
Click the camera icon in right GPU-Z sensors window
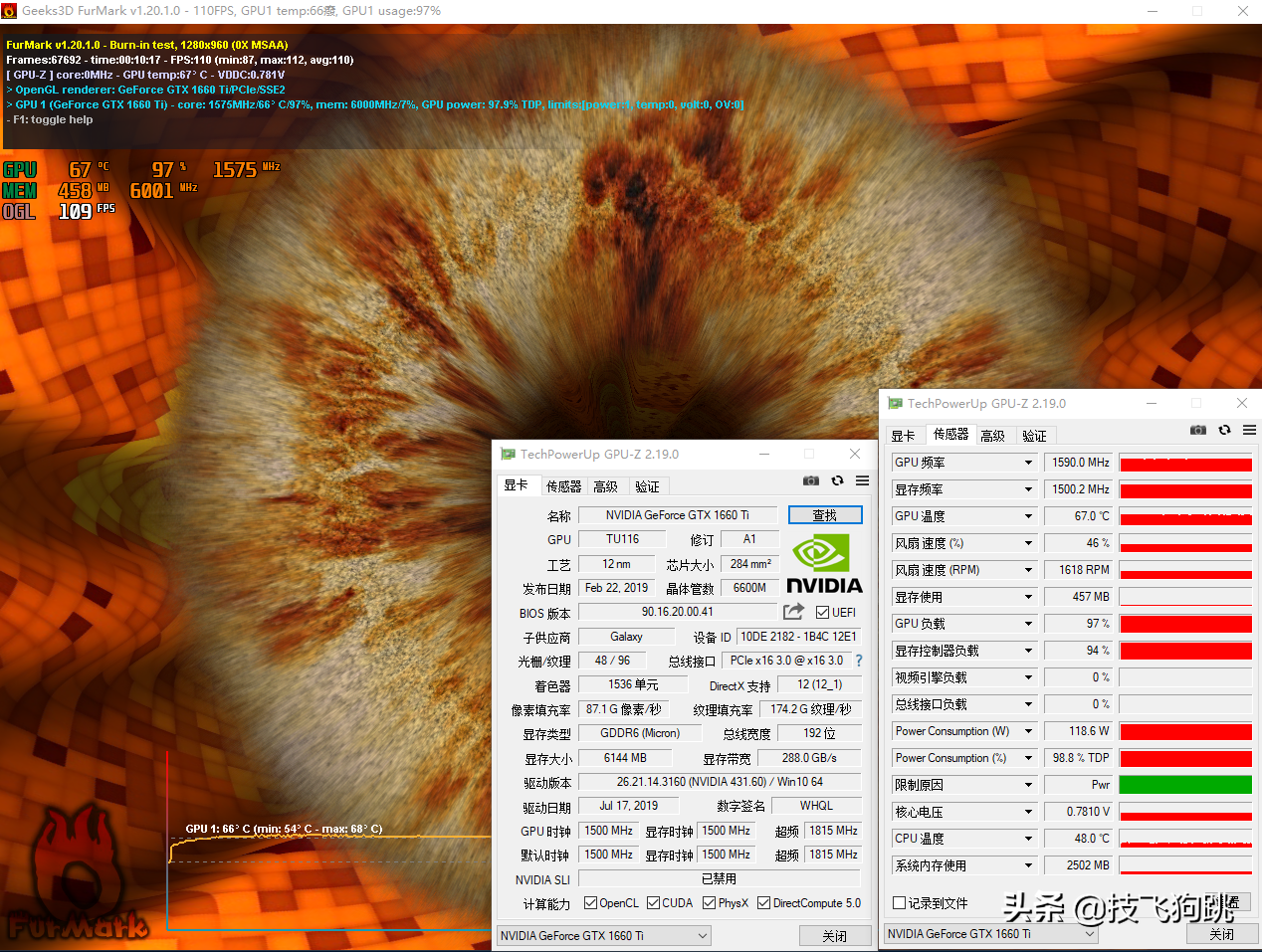tap(1198, 430)
